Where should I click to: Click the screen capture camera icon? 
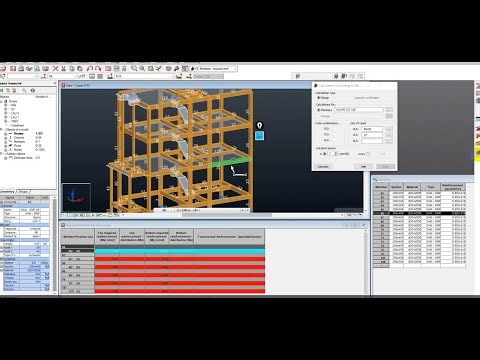tap(46, 68)
